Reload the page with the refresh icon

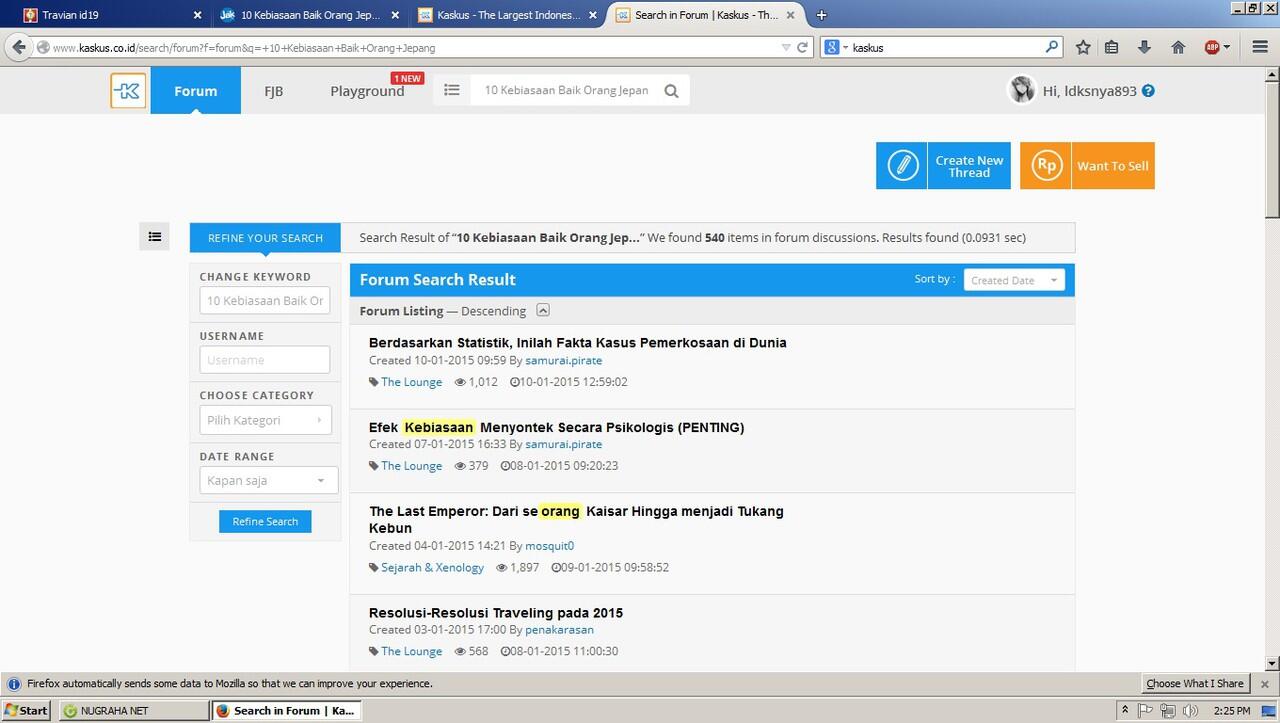[802, 47]
